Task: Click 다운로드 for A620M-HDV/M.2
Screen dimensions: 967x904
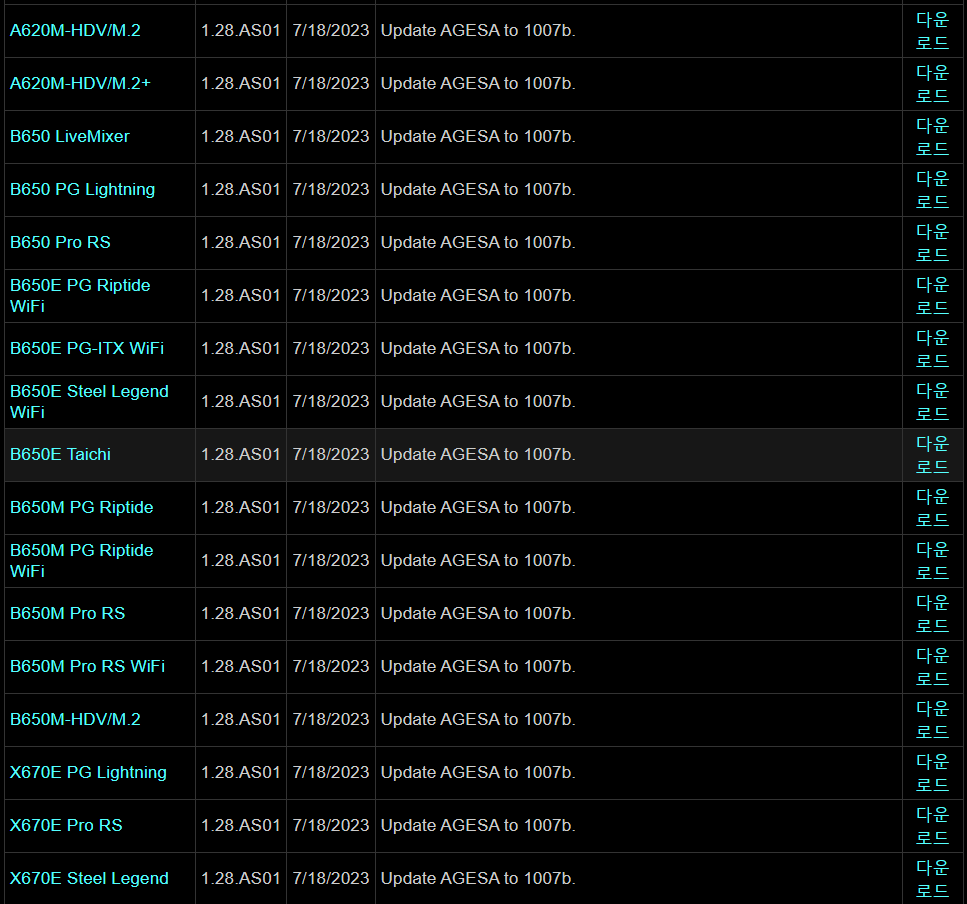Action: (x=932, y=31)
